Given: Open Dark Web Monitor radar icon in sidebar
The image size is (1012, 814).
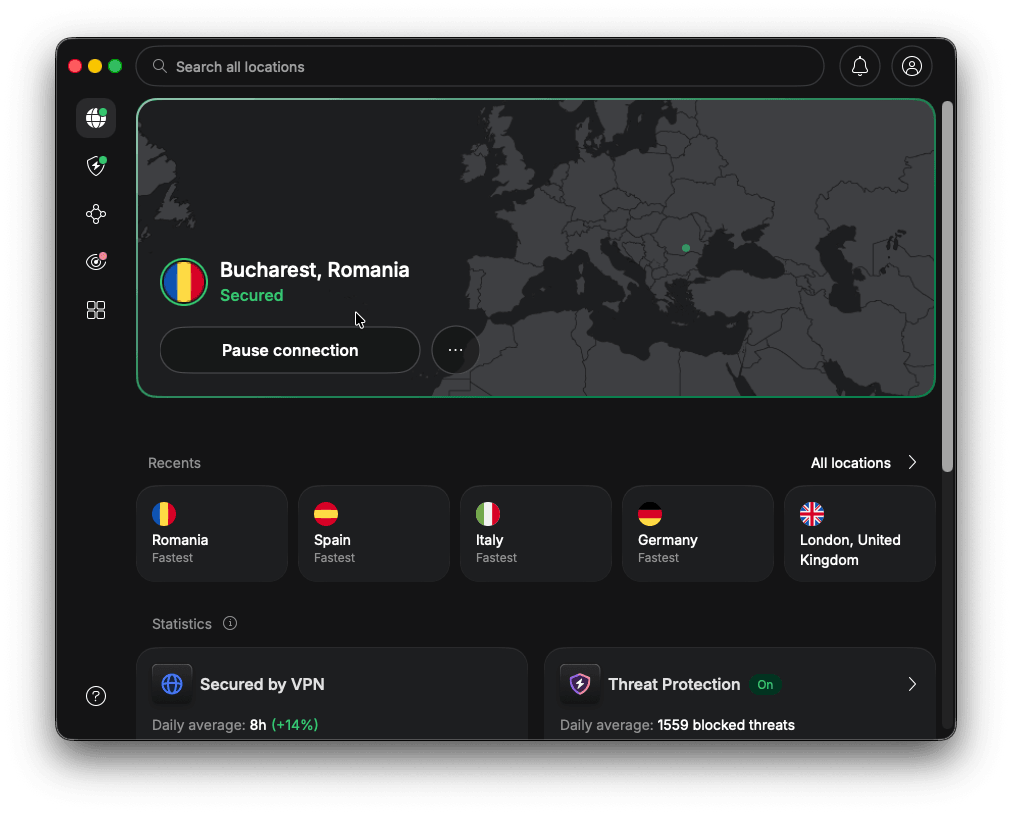Looking at the screenshot, I should (x=96, y=261).
